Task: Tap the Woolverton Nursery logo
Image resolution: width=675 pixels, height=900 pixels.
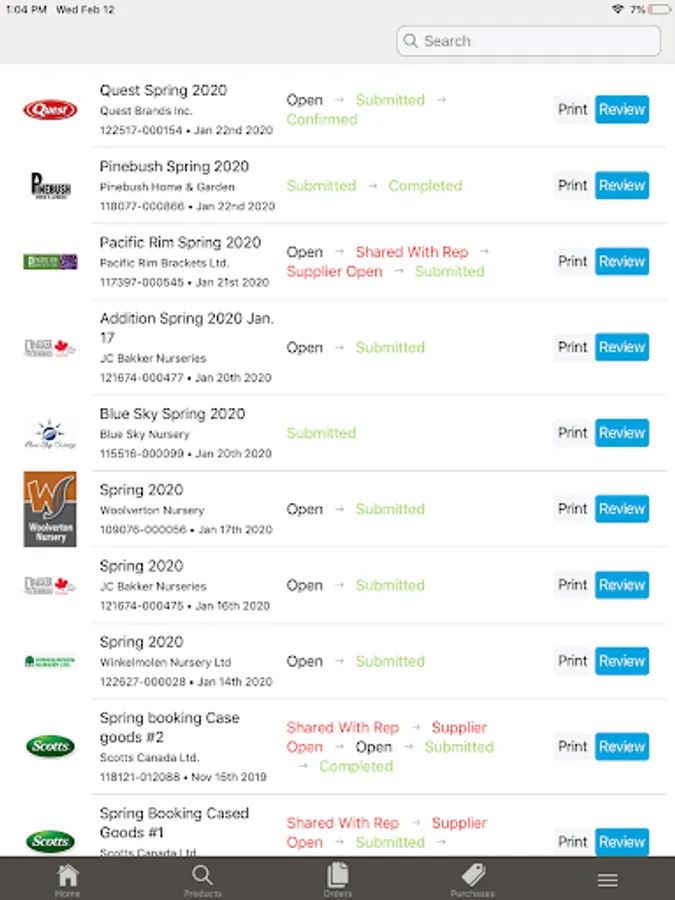Action: (x=50, y=509)
